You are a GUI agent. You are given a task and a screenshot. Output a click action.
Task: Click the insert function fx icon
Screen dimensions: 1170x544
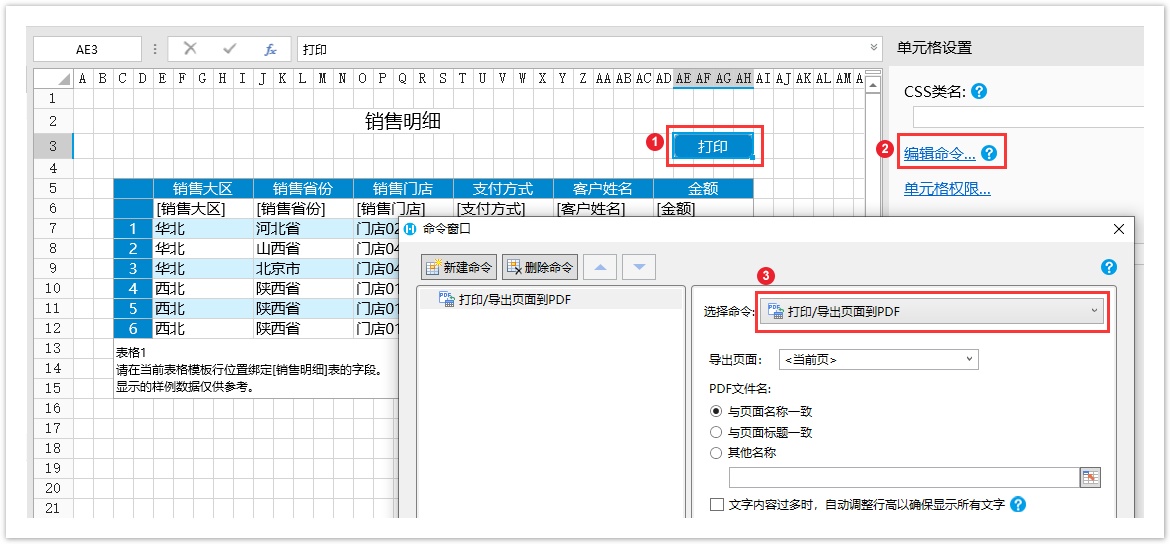click(x=270, y=49)
